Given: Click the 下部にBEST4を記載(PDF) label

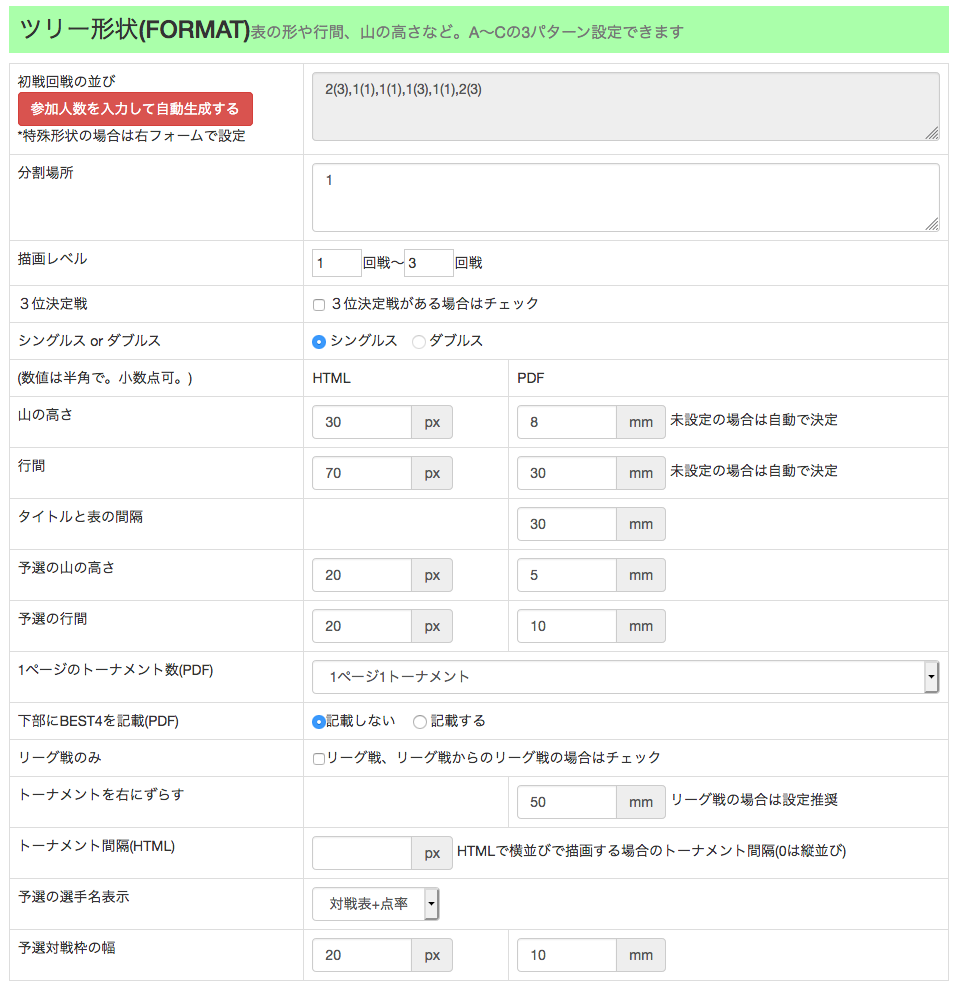Looking at the screenshot, I should [x=98, y=721].
